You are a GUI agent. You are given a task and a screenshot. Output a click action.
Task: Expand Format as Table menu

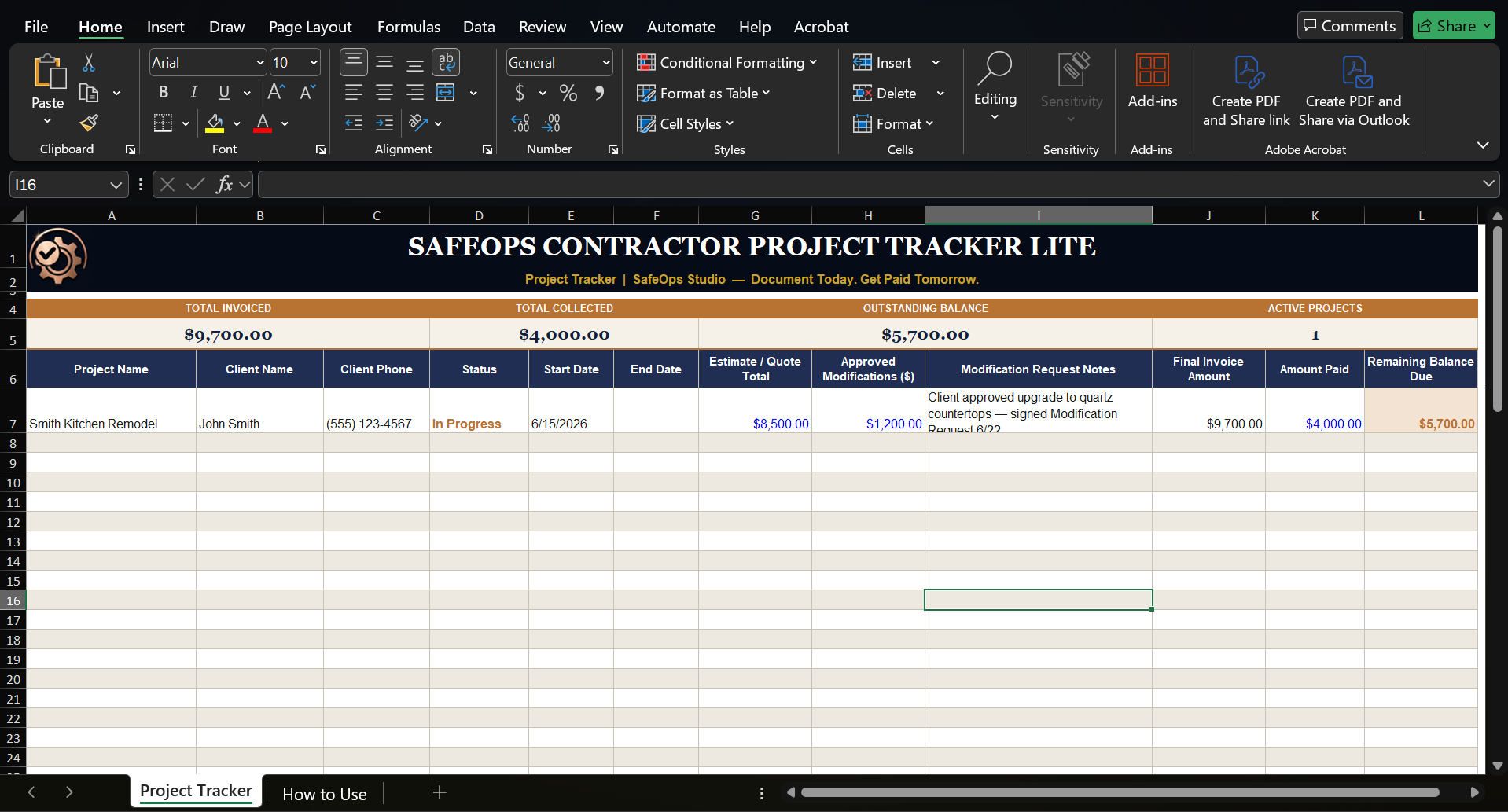[703, 93]
